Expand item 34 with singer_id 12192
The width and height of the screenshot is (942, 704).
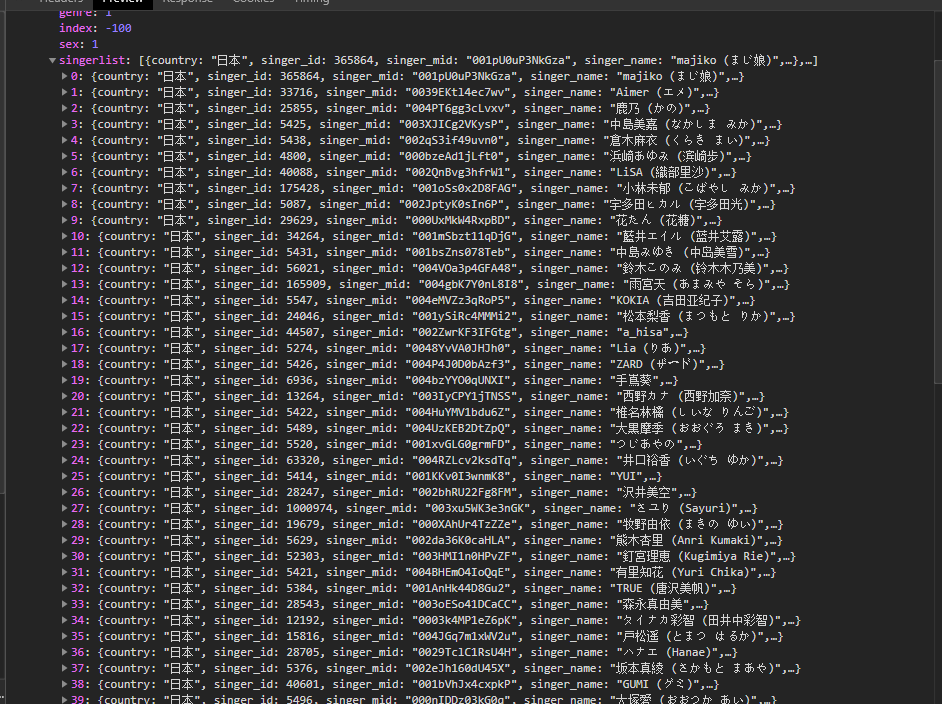pos(64,621)
